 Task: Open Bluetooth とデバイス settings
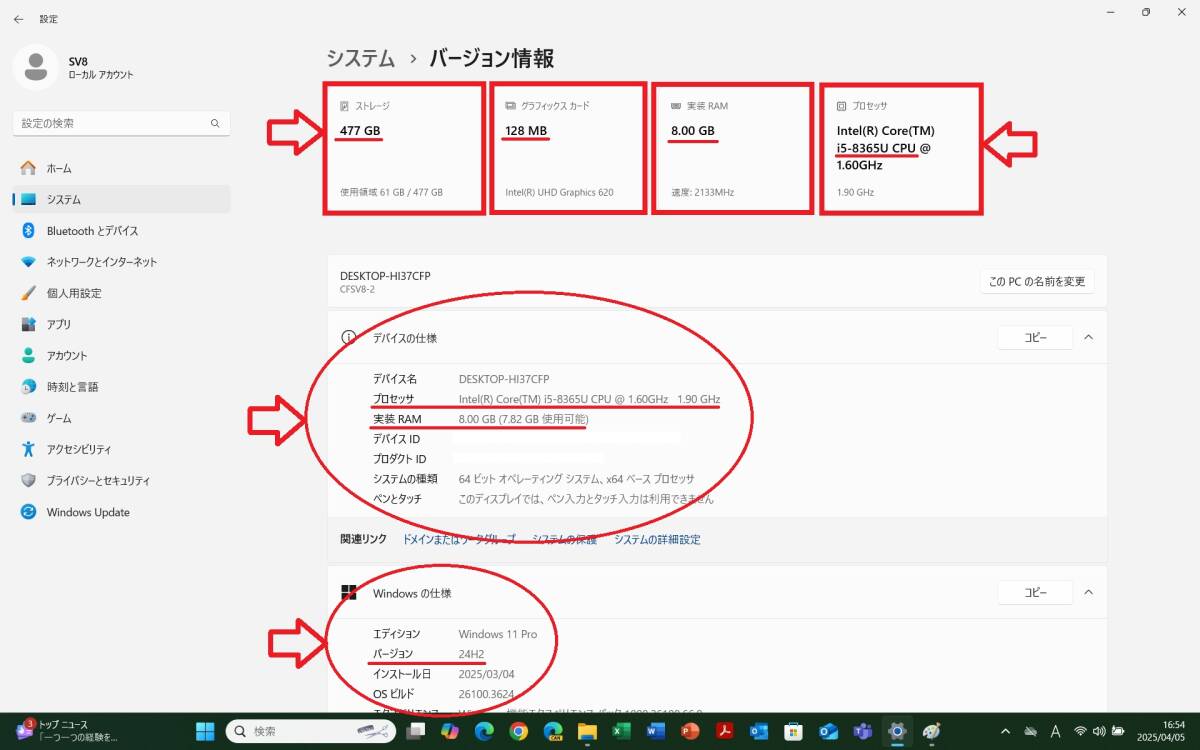92,231
